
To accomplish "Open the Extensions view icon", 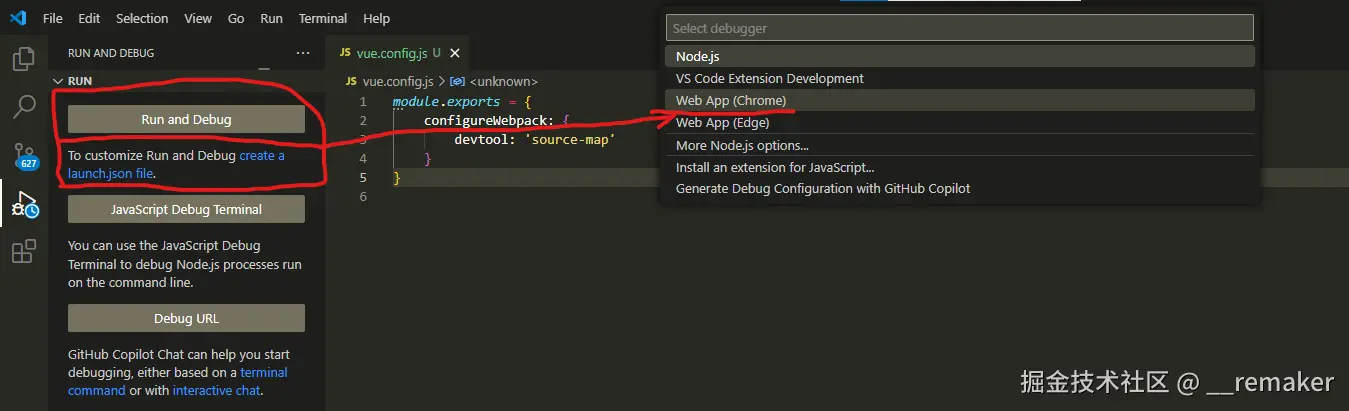I will [23, 251].
